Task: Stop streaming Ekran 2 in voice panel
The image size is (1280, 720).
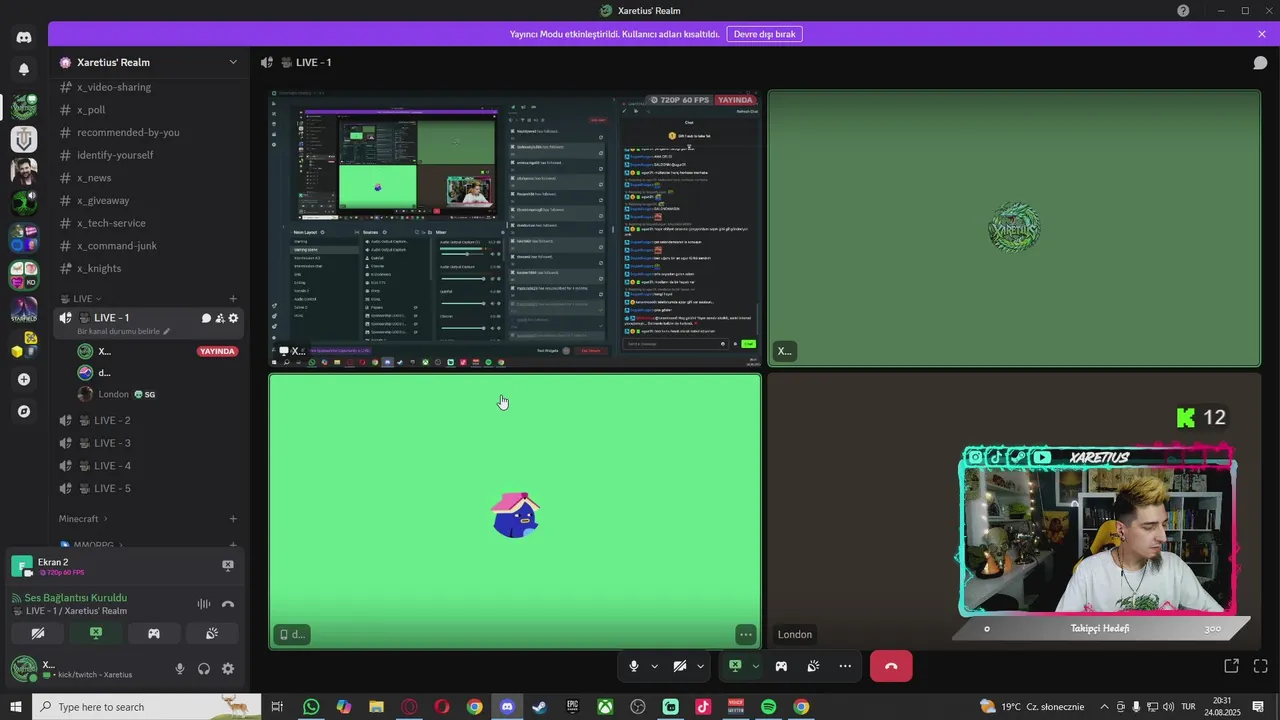Action: [227, 566]
